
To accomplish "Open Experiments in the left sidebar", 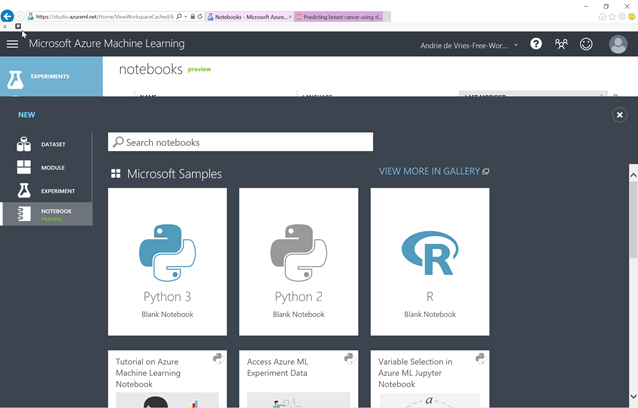I will point(51,76).
